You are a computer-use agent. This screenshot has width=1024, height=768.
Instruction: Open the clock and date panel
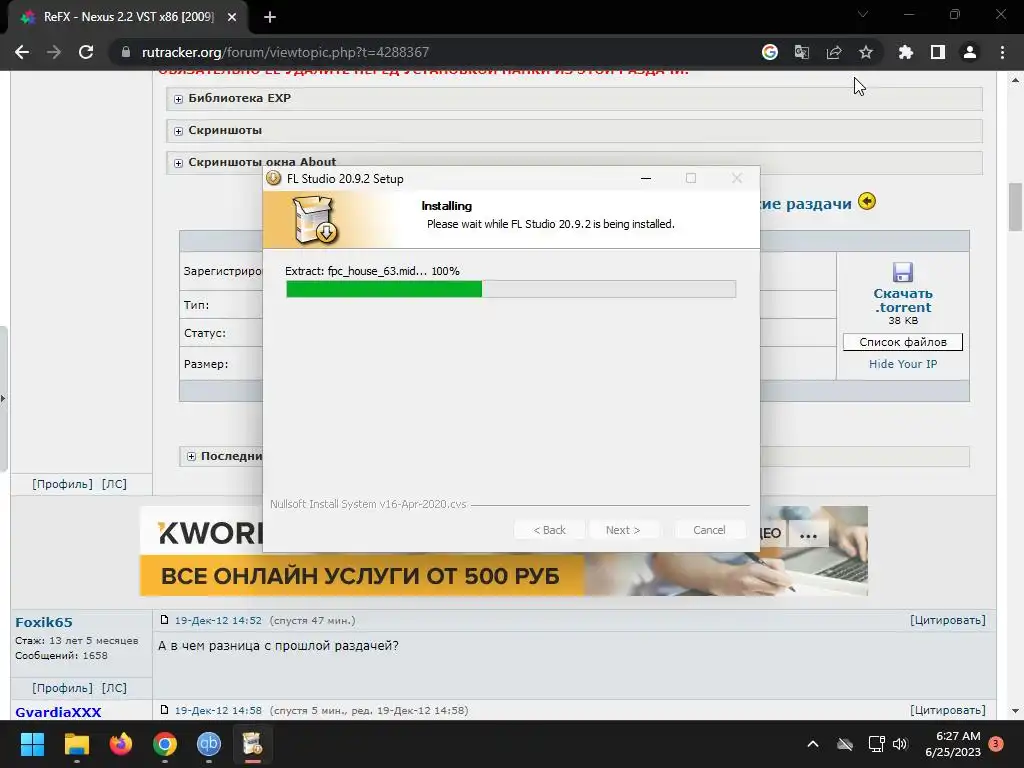point(953,744)
